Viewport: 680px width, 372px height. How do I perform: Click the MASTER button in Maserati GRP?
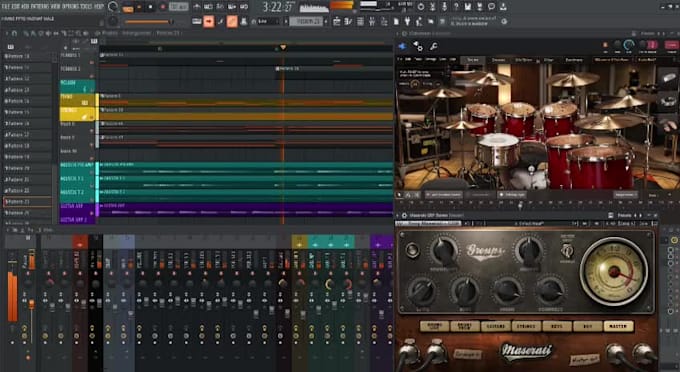618,326
